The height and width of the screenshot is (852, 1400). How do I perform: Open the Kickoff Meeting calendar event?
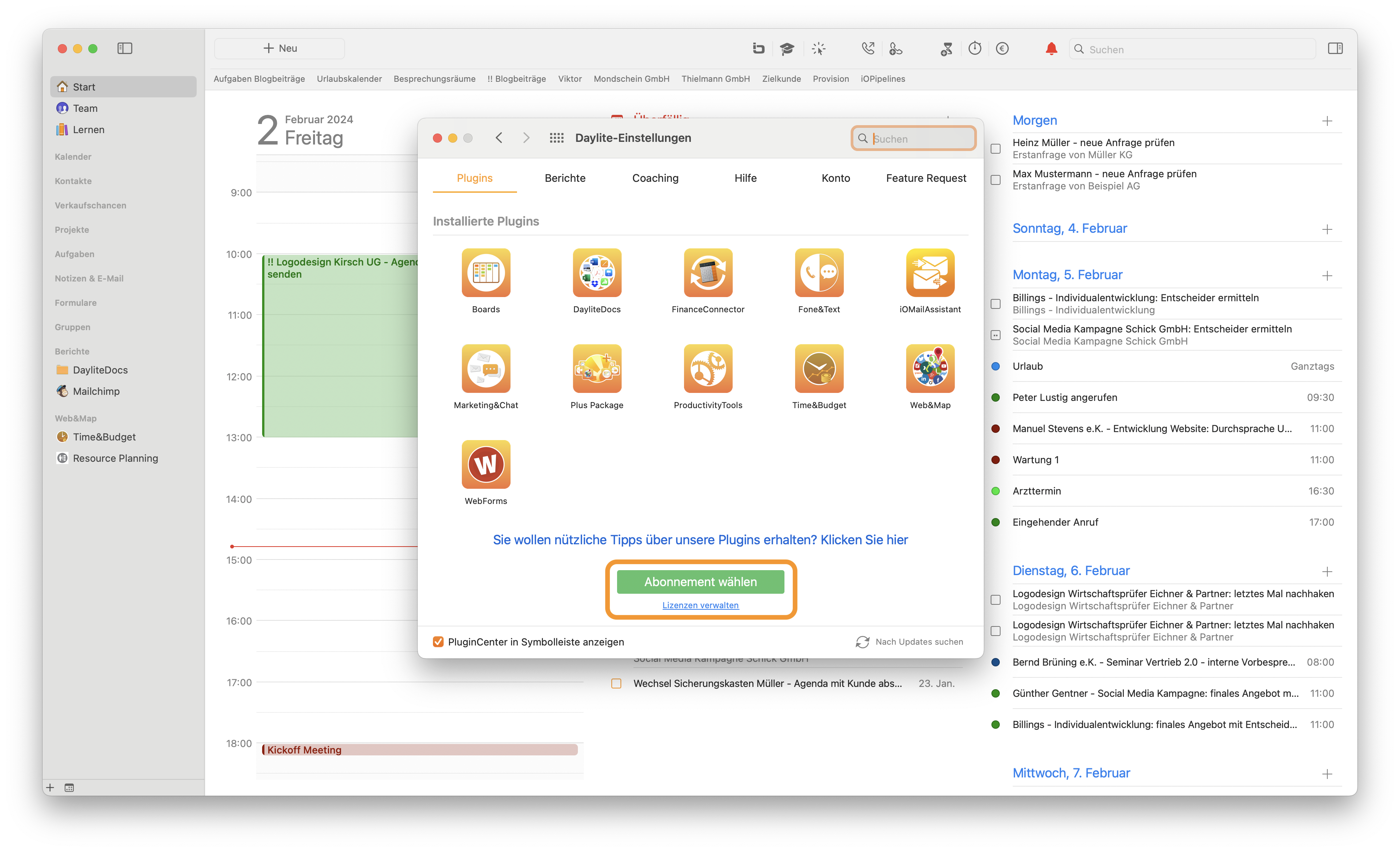tap(419, 750)
